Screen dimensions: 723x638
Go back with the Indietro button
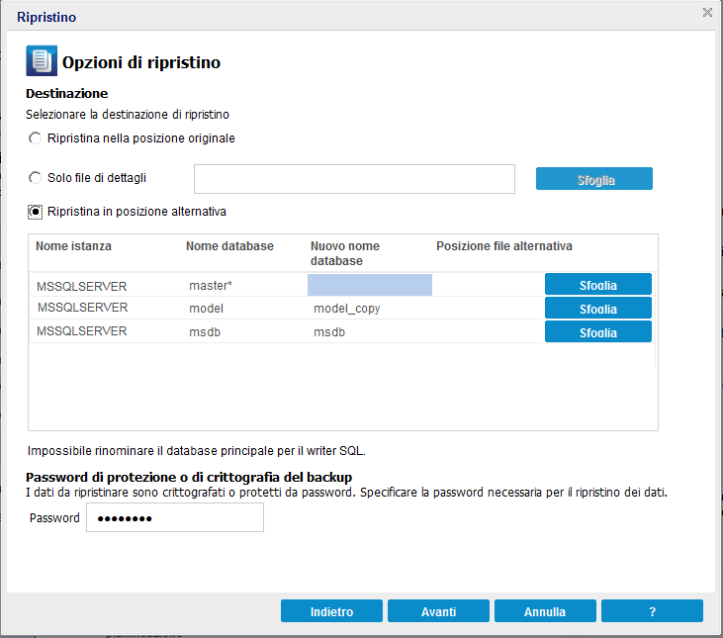coord(331,611)
